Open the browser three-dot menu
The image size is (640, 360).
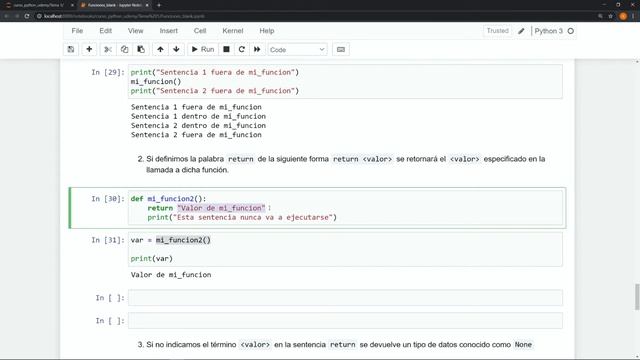(633, 16)
